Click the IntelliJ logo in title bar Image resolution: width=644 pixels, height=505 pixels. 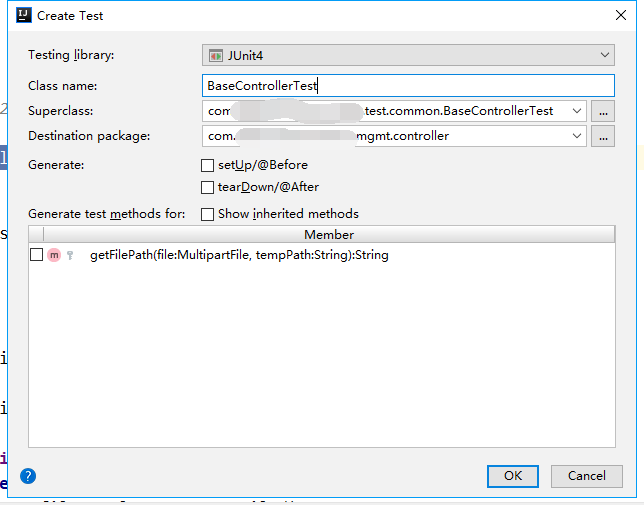click(x=23, y=16)
